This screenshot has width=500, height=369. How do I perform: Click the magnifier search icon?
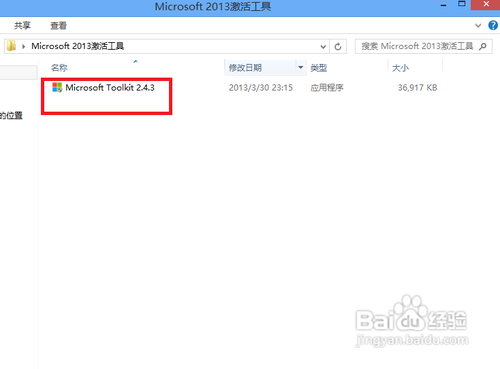click(483, 46)
